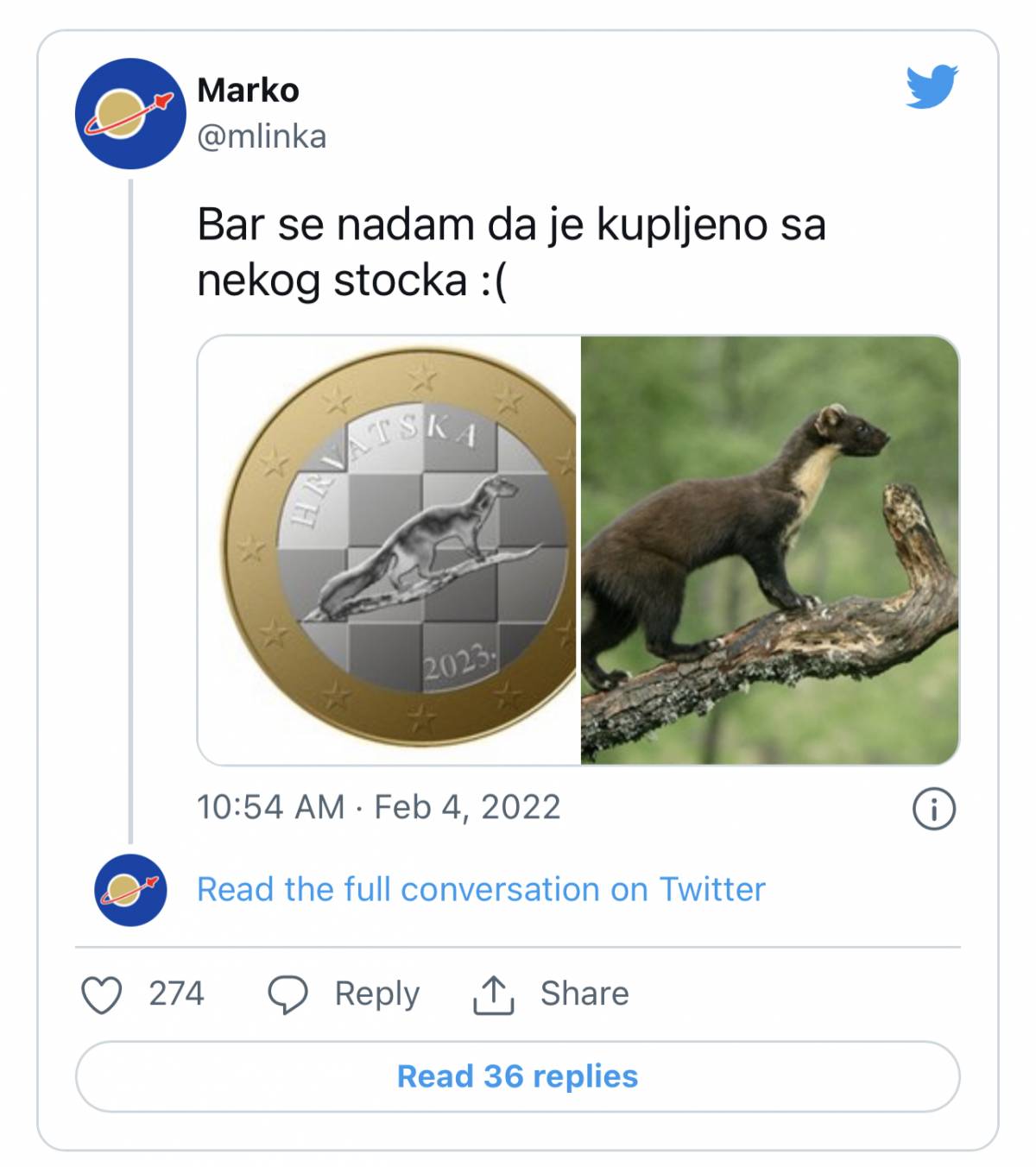
Task: Like the tweet with the heart icon
Action: point(102,994)
